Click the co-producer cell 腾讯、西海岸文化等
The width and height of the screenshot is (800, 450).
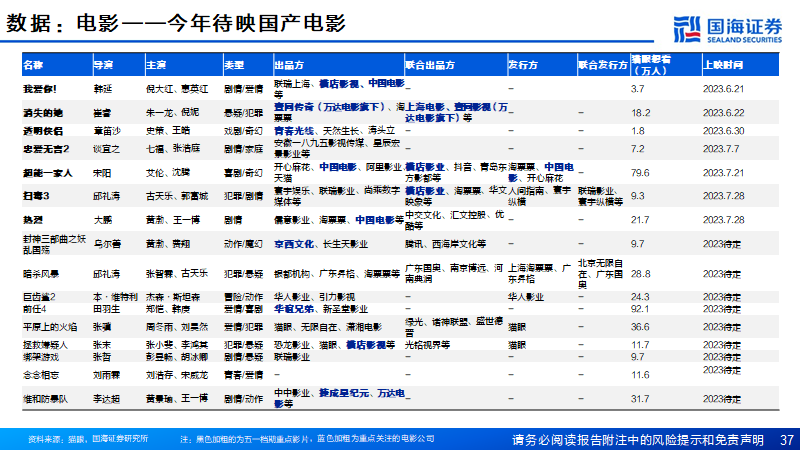[x=445, y=244]
